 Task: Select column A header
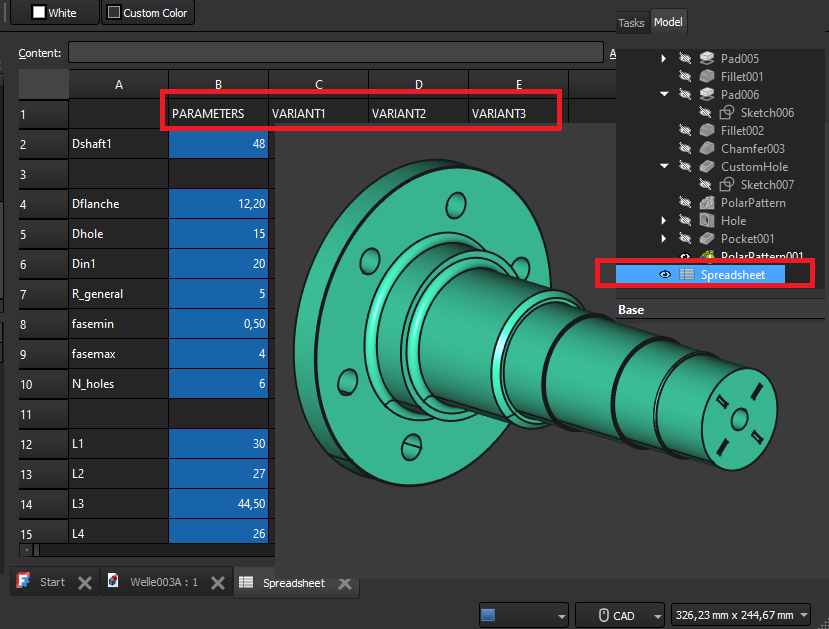(118, 85)
